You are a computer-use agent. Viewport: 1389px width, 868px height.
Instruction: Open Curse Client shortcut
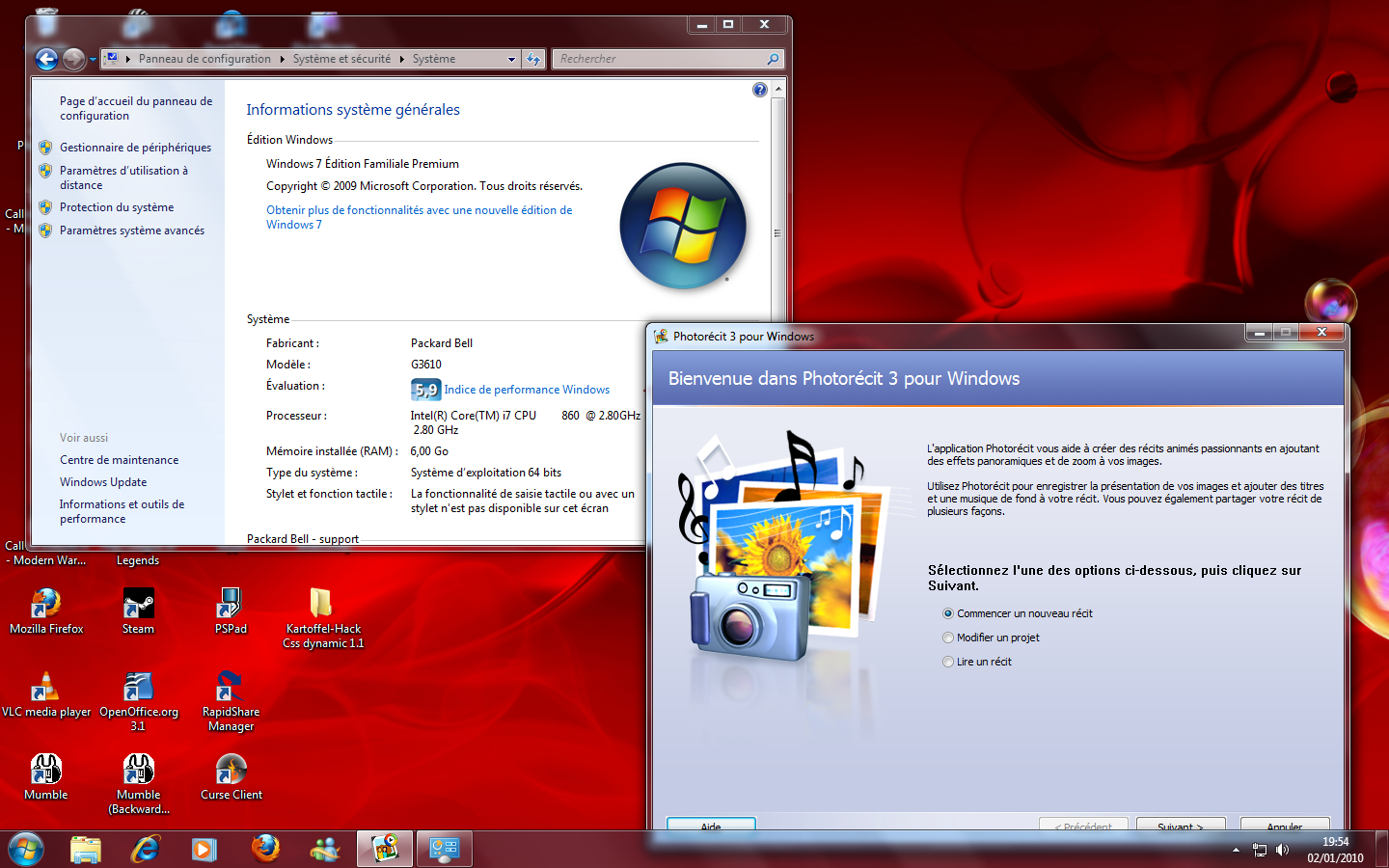231,777
